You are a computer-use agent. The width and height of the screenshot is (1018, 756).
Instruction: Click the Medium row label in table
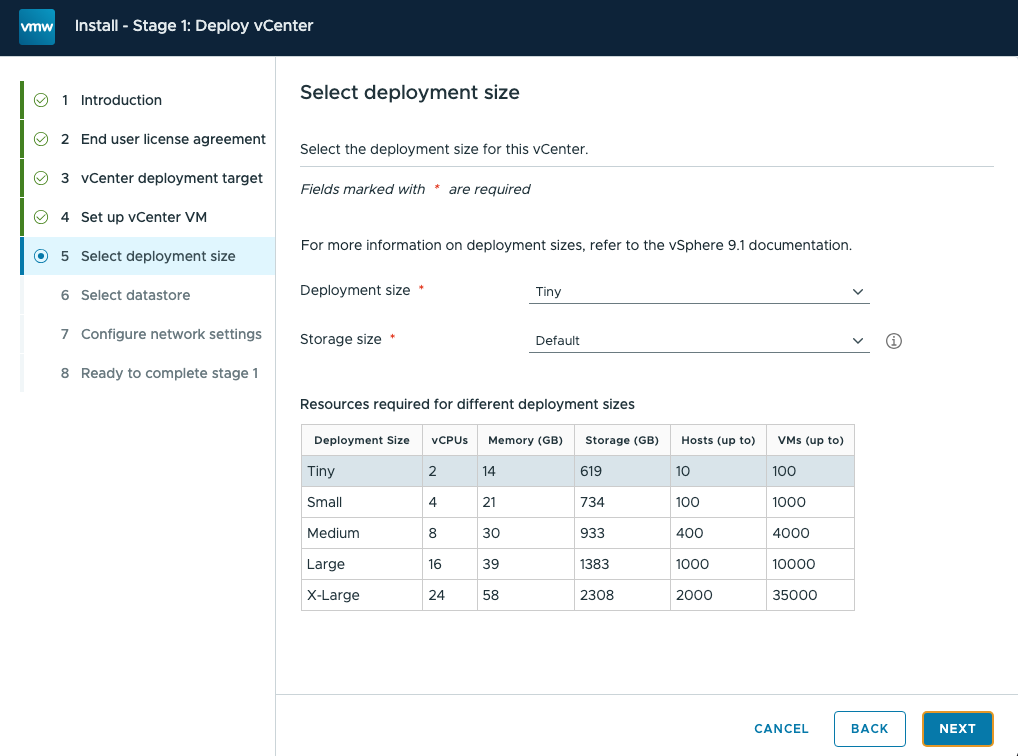pos(333,533)
